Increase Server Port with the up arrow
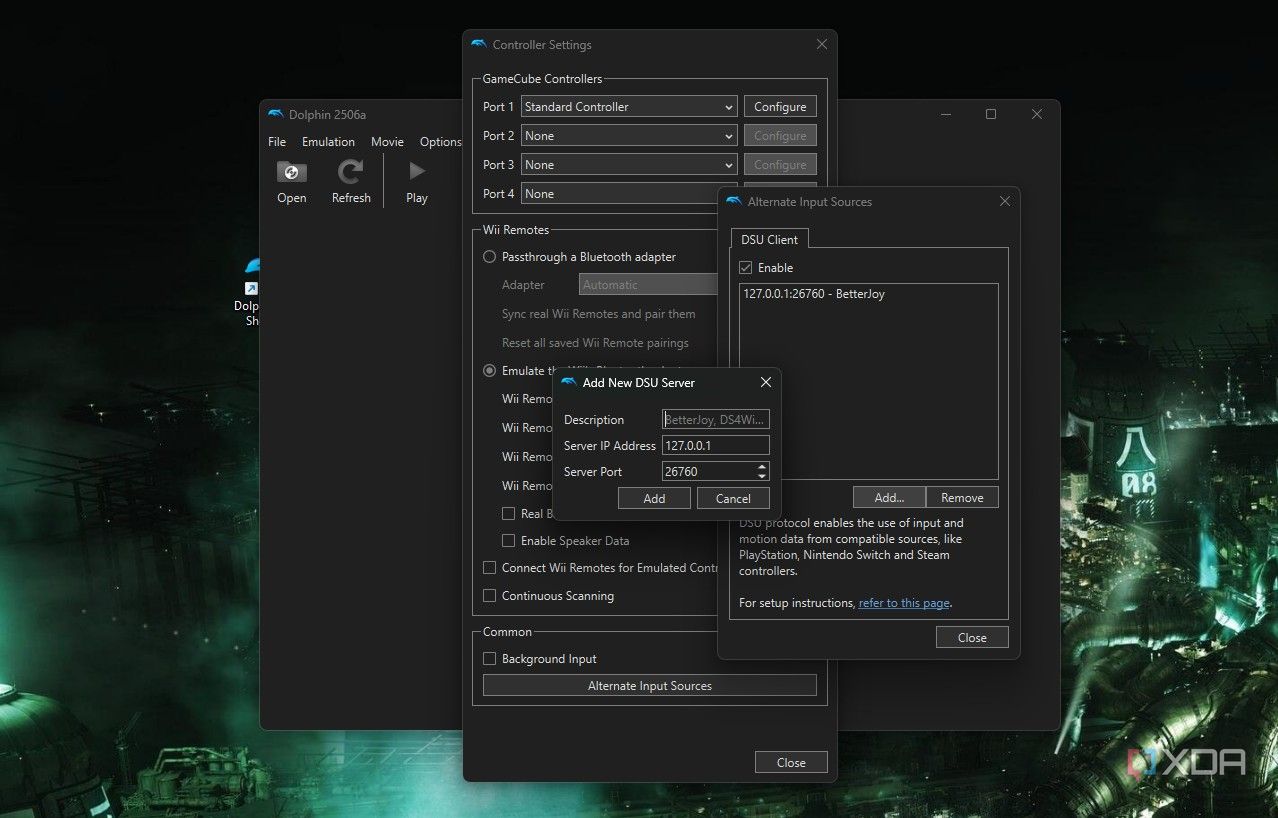Screen dimensions: 1278x818 tap(762, 467)
